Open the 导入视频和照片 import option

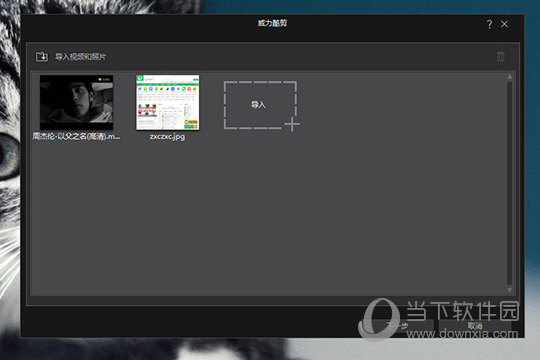click(x=81, y=57)
